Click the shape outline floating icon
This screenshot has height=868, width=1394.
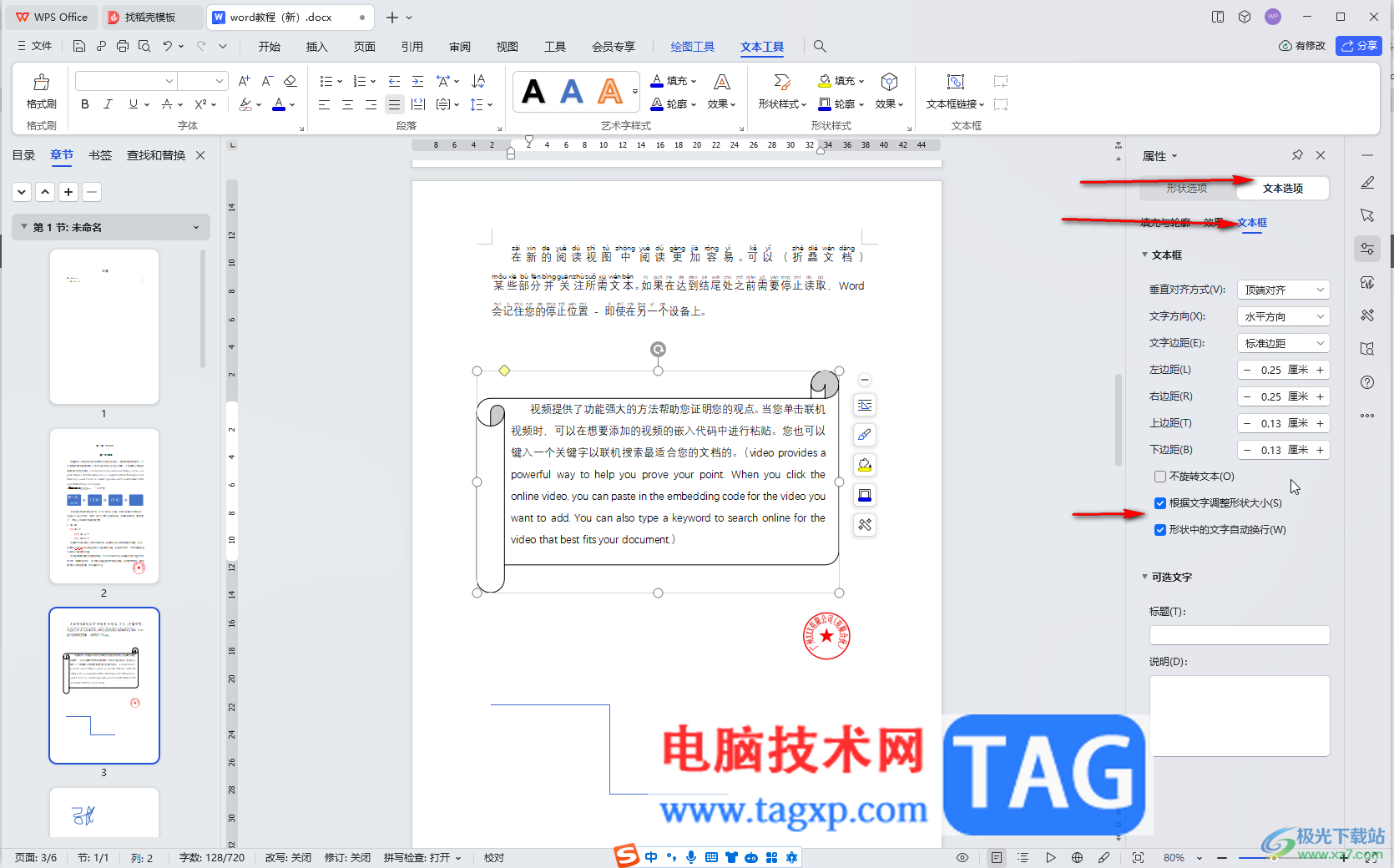pos(865,495)
